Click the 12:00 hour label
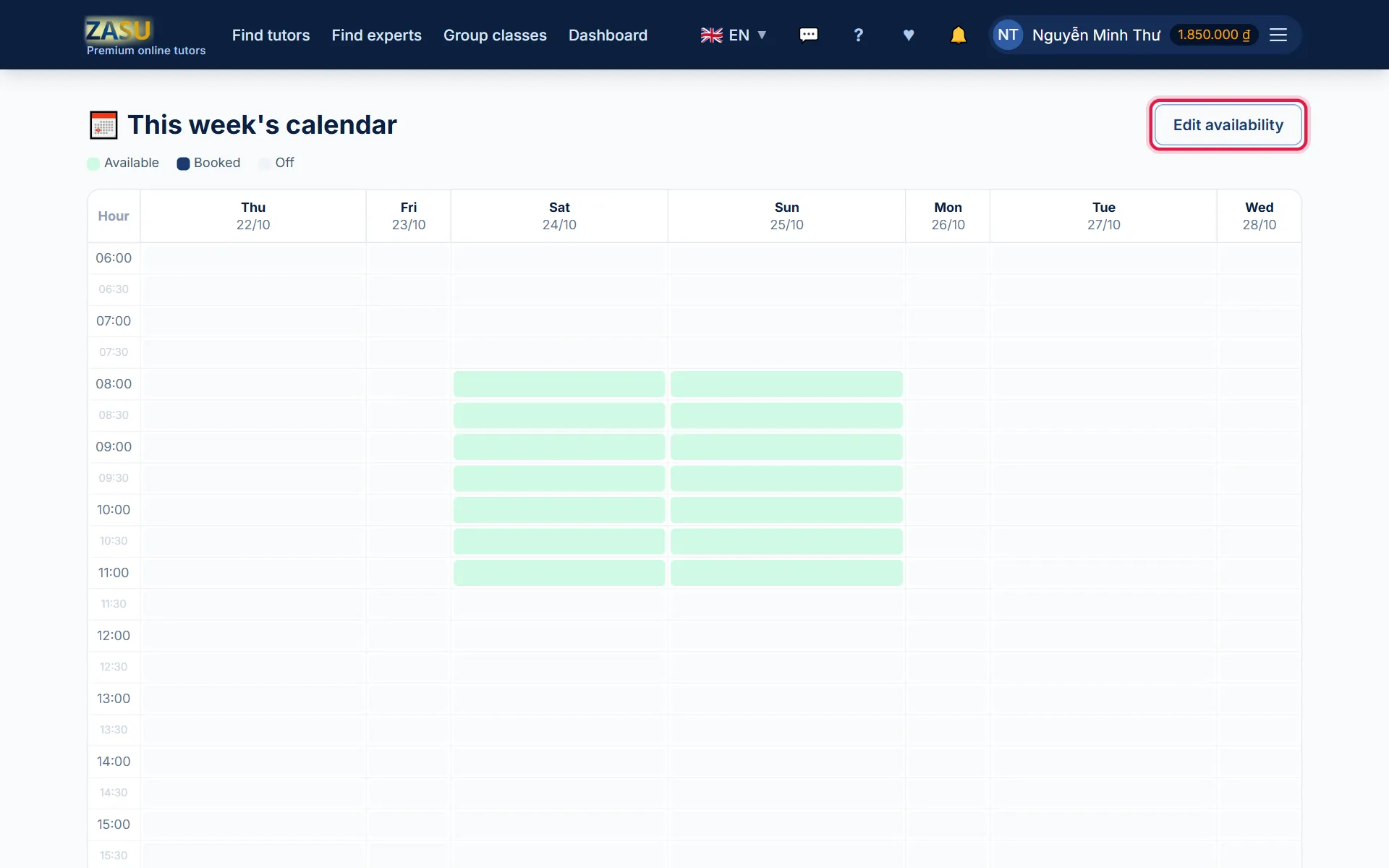1389x868 pixels. 114,636
